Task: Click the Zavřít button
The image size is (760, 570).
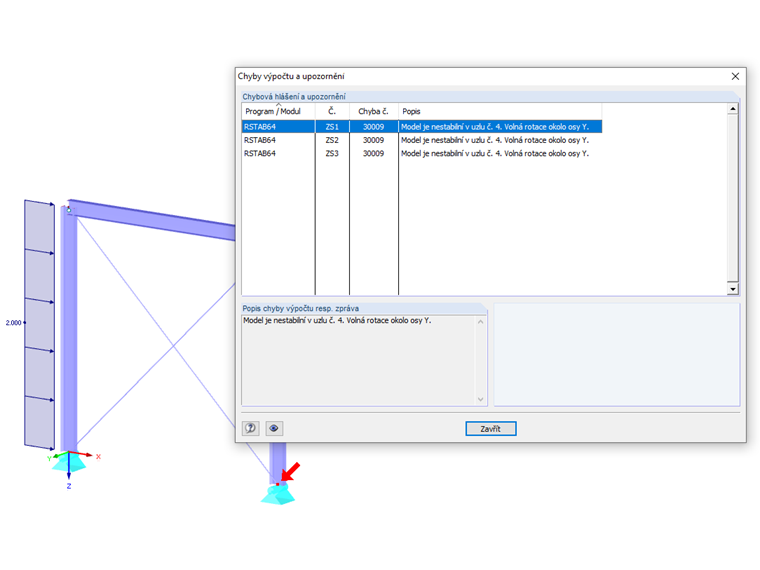Action: (491, 428)
